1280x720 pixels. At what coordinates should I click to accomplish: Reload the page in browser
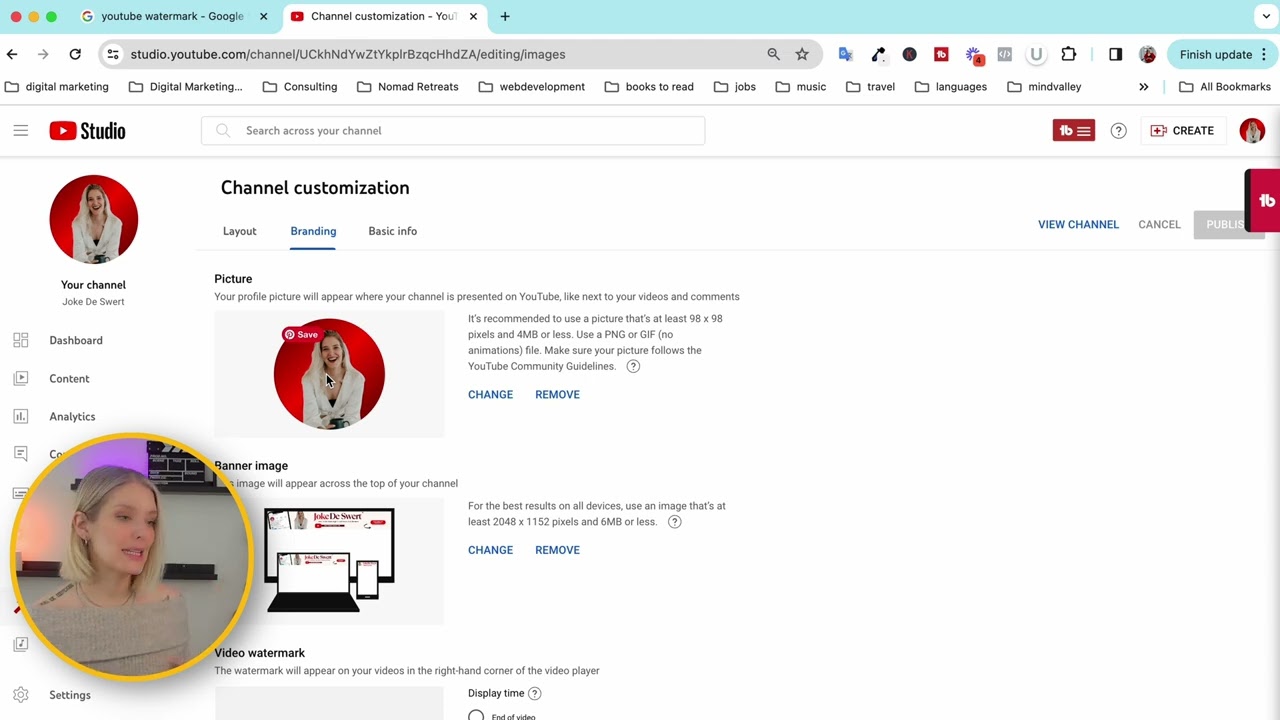click(x=75, y=54)
